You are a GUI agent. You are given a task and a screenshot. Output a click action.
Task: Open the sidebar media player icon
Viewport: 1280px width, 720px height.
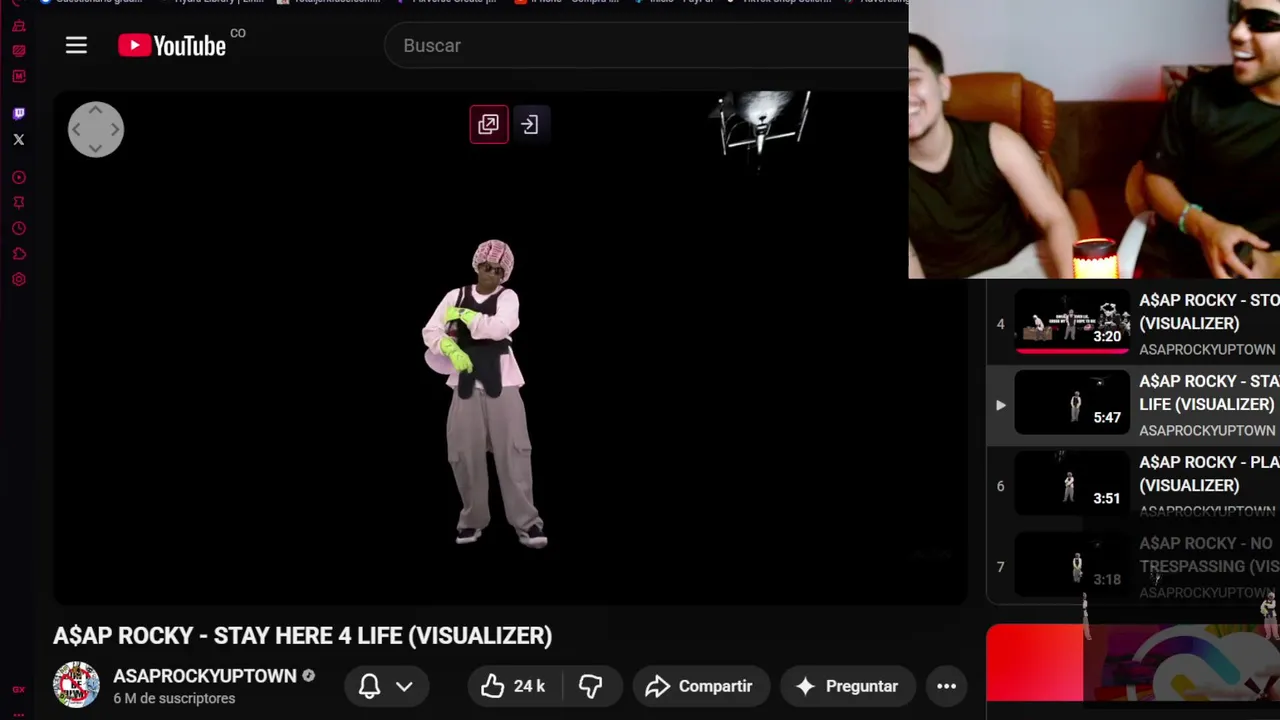19,178
